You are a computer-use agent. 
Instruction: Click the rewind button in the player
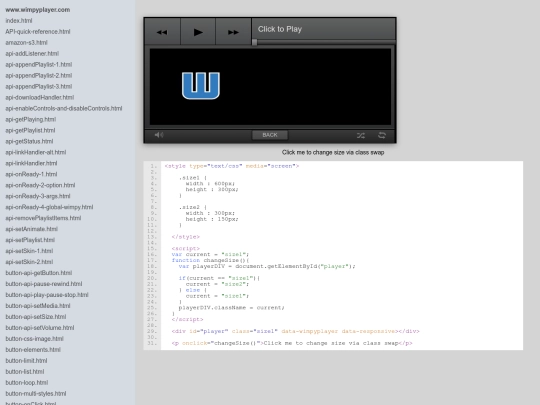[163, 32]
